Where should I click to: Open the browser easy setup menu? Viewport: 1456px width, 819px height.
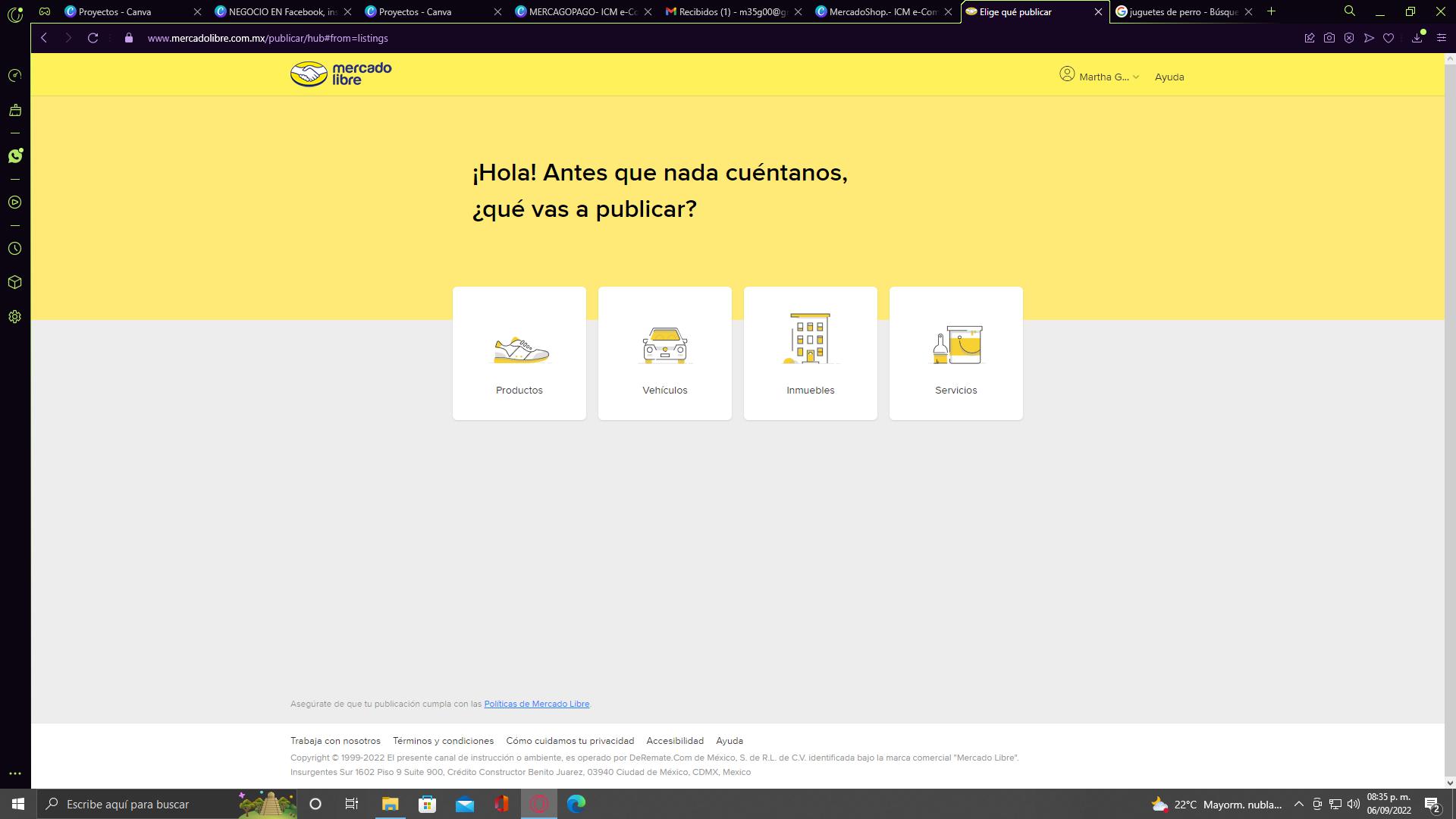click(x=1441, y=38)
